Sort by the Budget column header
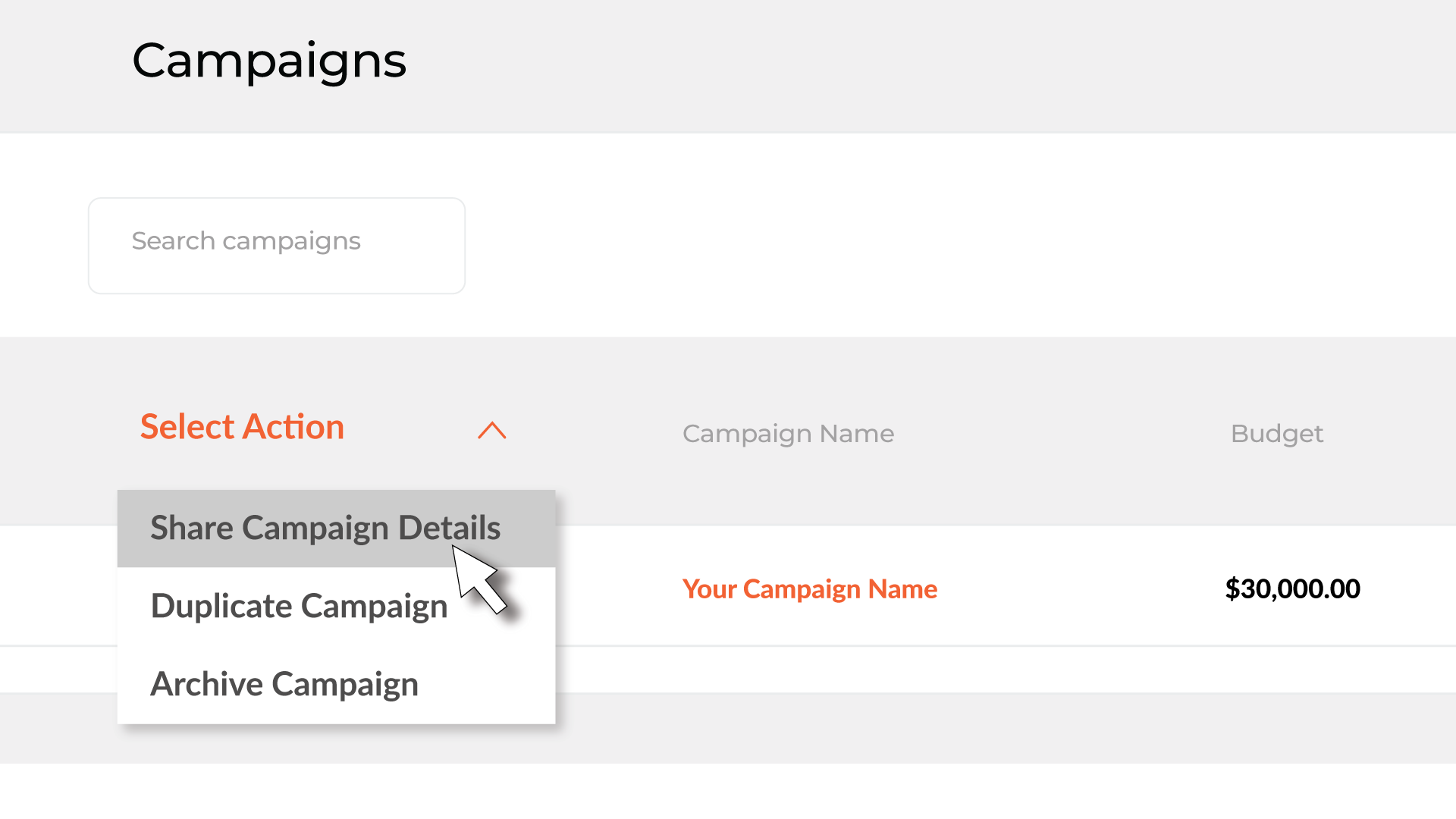This screenshot has width=1456, height=819. 1276,434
